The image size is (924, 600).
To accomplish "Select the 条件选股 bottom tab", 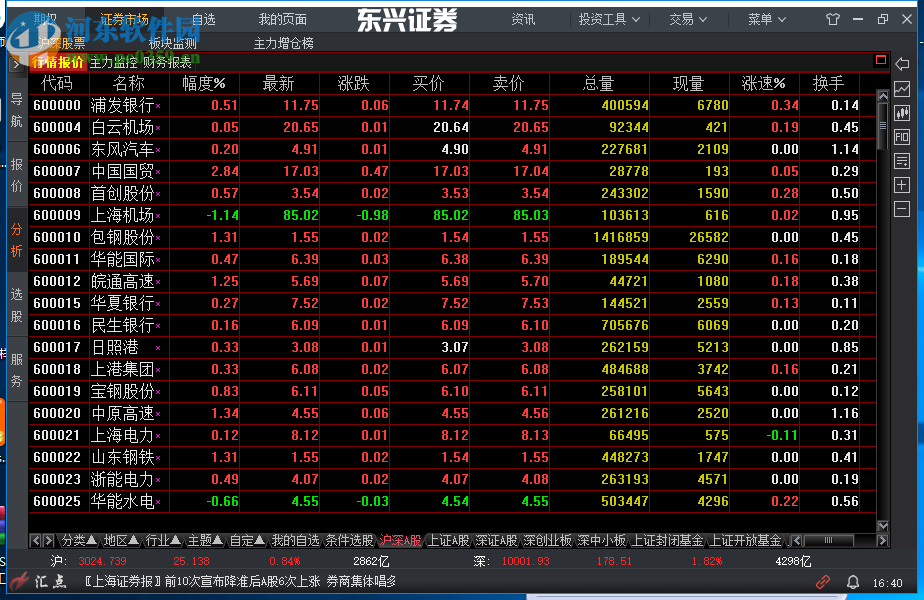I will coord(349,540).
